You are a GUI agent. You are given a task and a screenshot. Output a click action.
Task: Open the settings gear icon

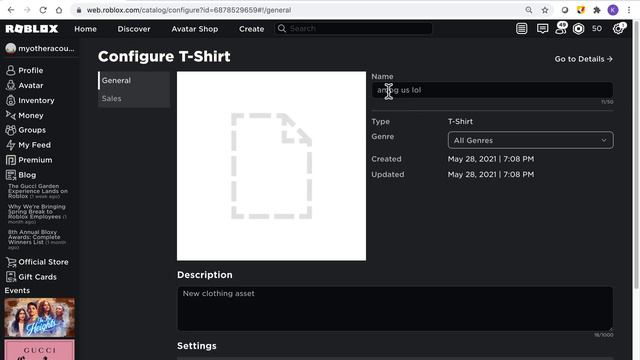coord(619,28)
